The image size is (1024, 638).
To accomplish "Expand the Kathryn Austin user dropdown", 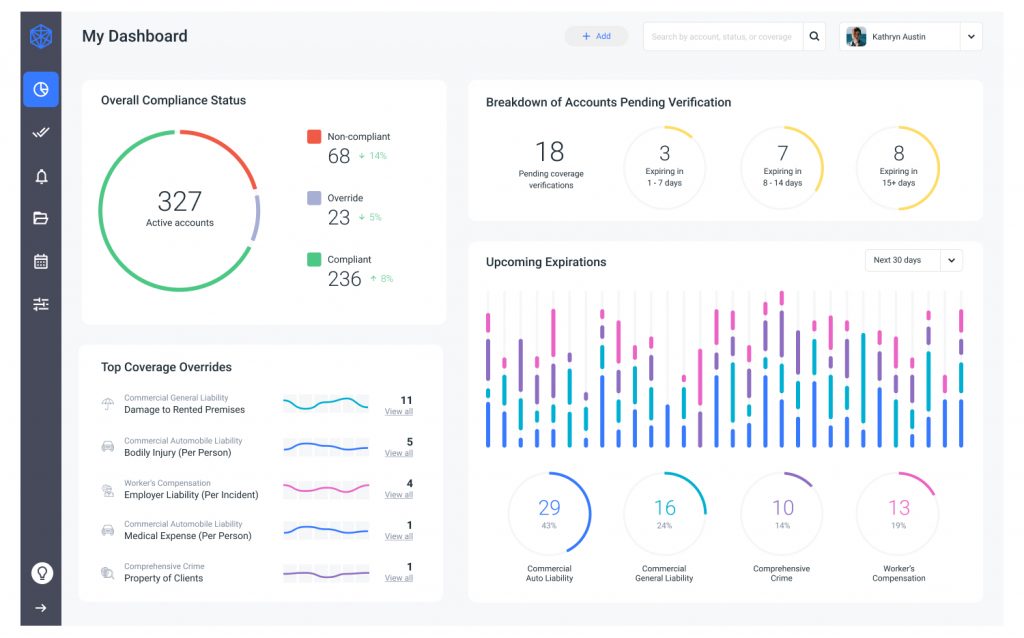I will [970, 37].
